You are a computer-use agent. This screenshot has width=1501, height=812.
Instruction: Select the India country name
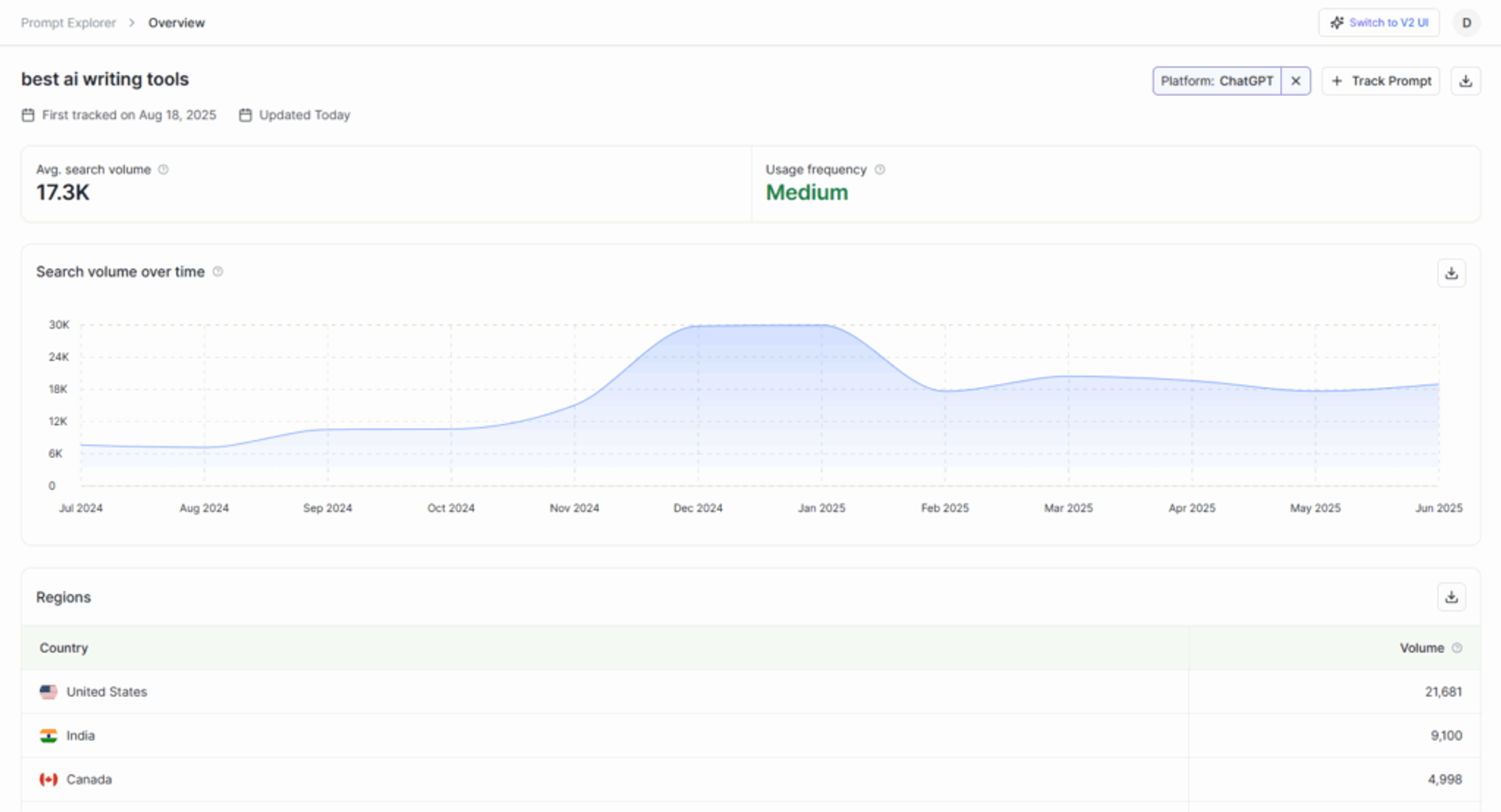81,735
